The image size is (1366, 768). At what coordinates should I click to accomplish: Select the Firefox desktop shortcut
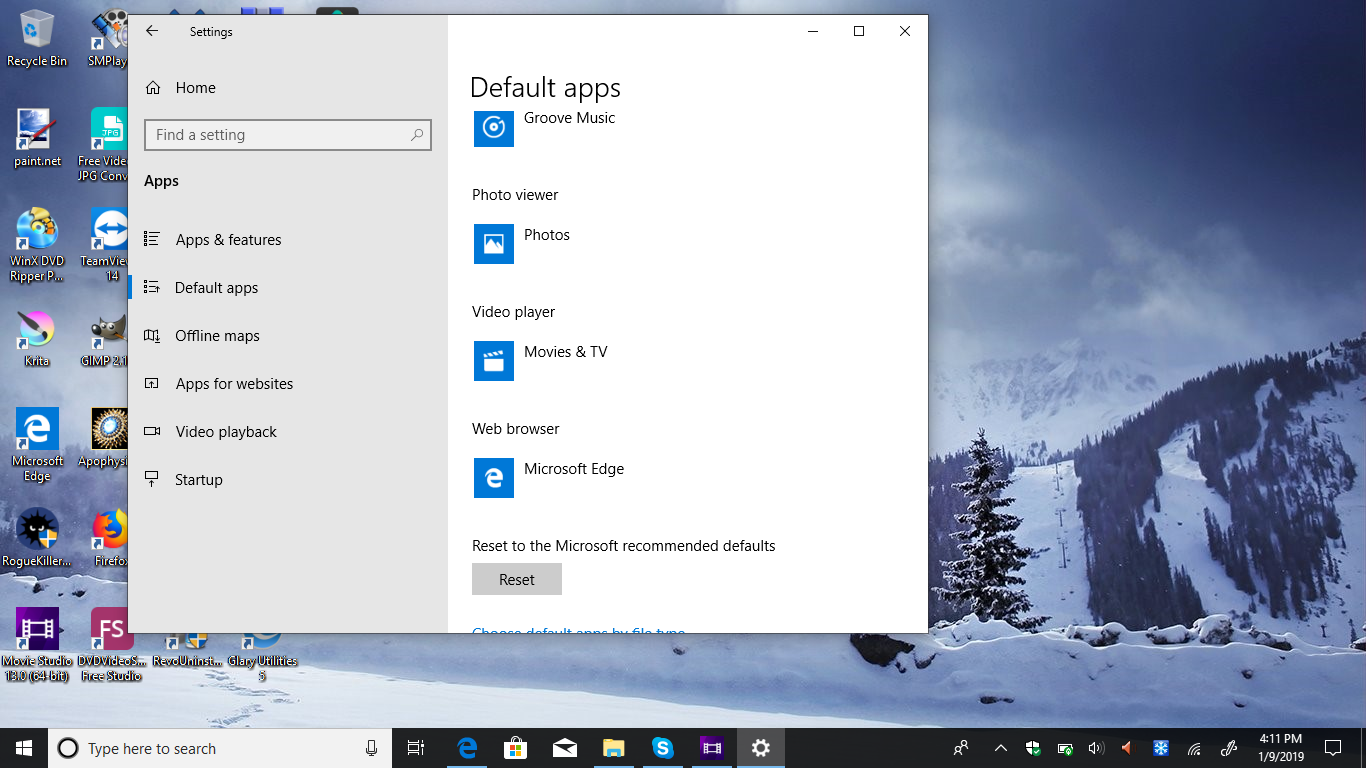(110, 538)
